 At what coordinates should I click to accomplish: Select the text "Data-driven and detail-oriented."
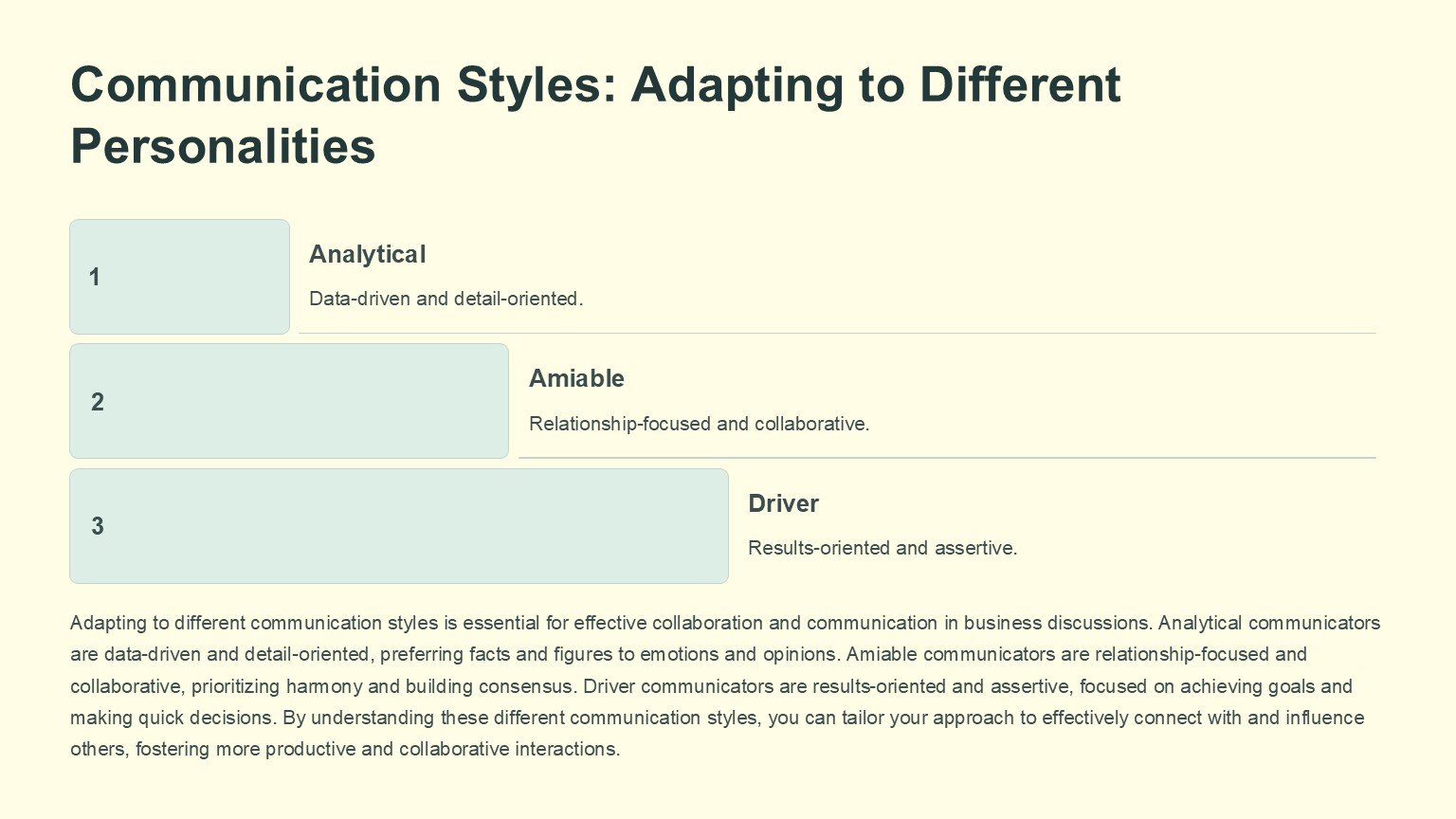tap(446, 299)
